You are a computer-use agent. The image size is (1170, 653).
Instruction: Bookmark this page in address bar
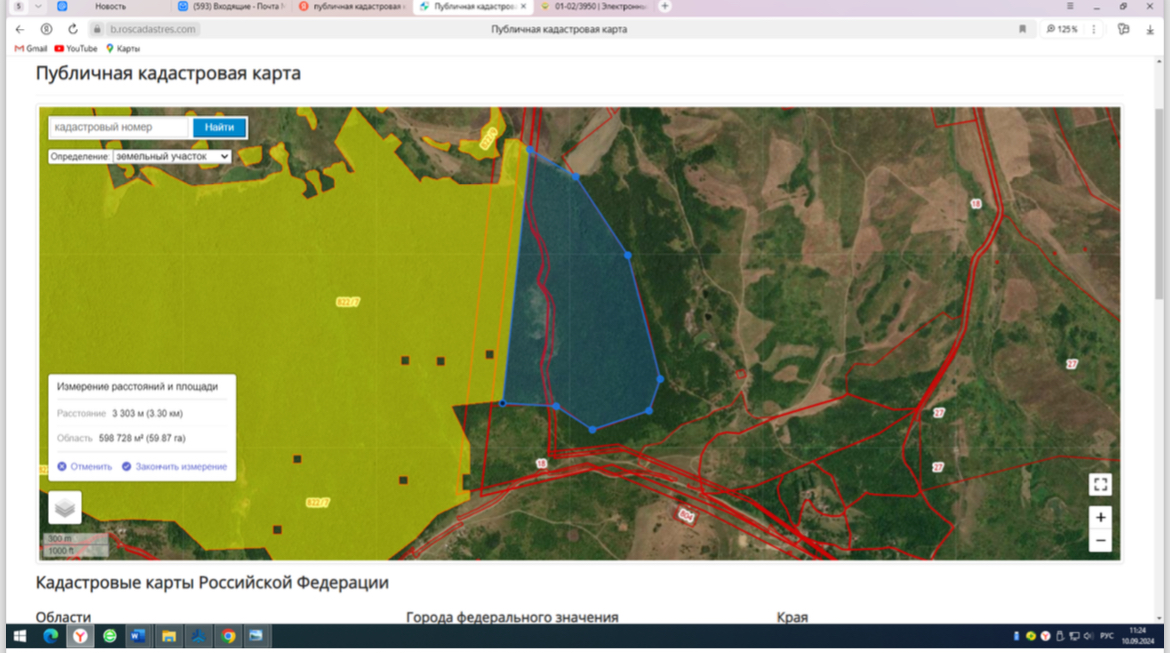tap(1022, 29)
